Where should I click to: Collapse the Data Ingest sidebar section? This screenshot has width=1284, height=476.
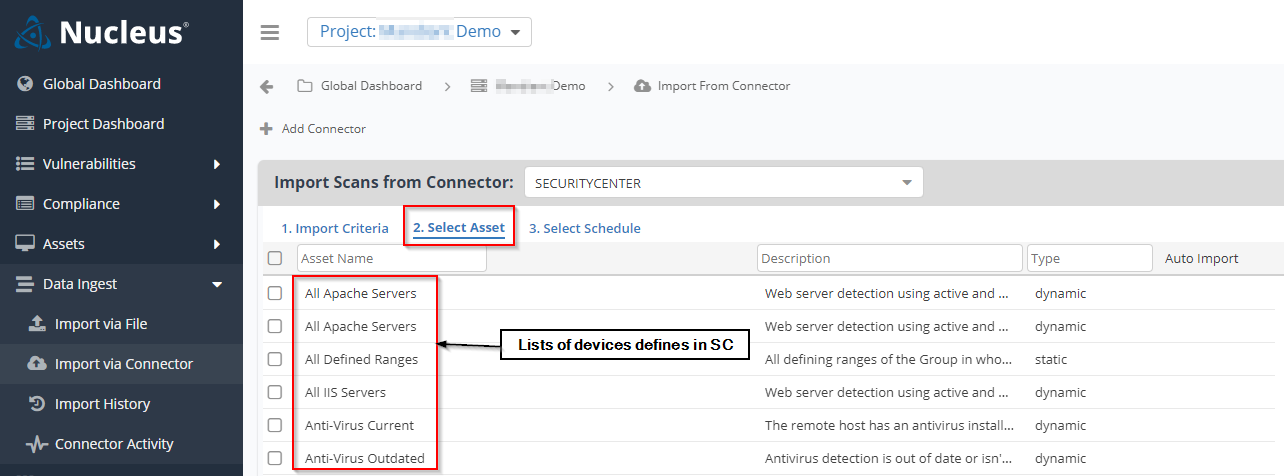point(217,285)
